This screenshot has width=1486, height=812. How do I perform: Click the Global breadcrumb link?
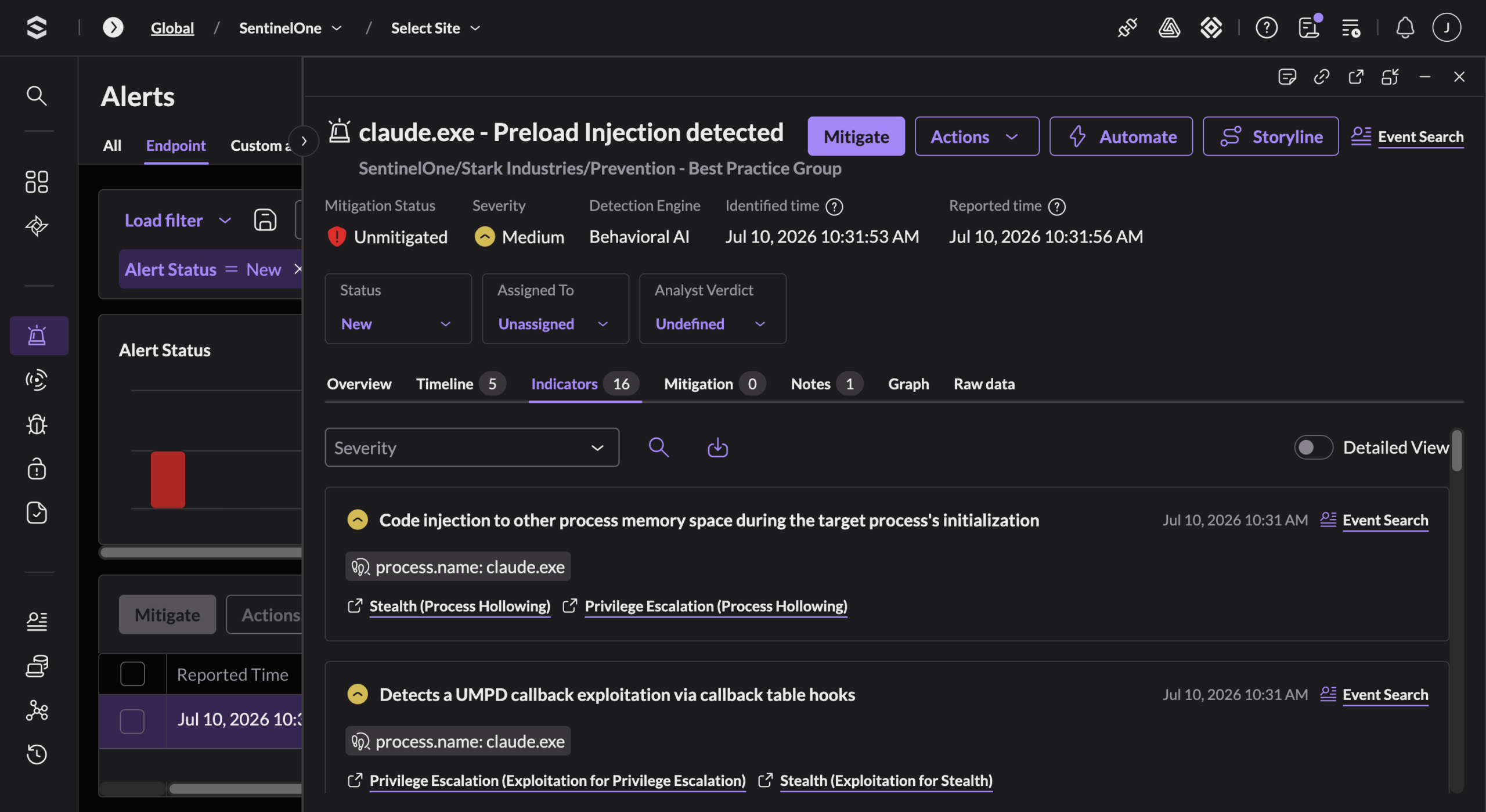point(172,28)
